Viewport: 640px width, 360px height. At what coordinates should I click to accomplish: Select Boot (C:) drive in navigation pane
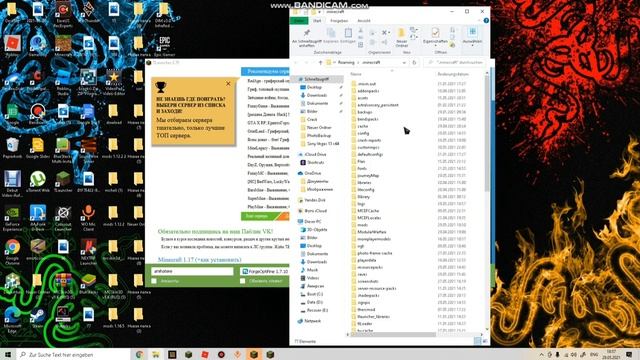pyautogui.click(x=314, y=294)
